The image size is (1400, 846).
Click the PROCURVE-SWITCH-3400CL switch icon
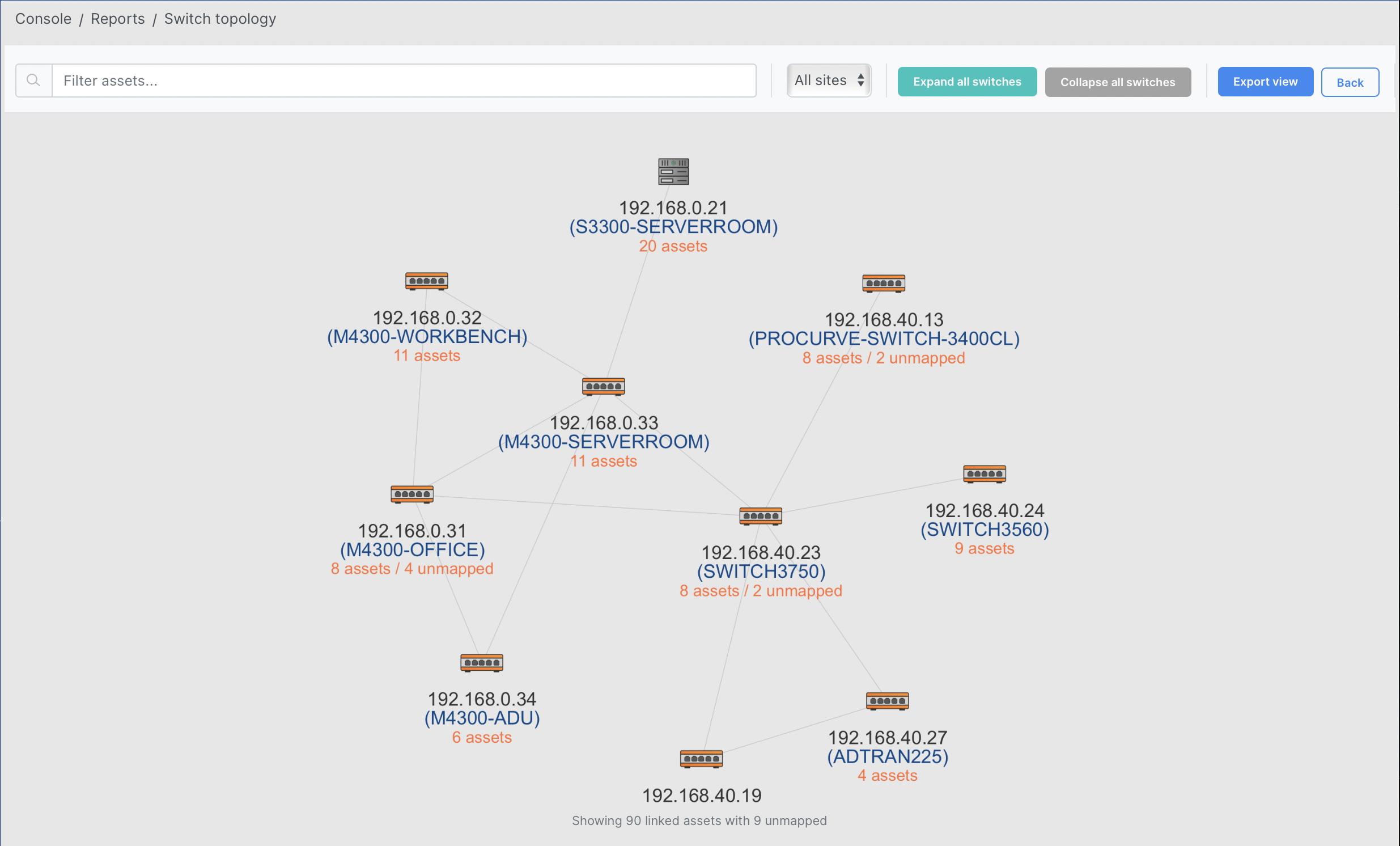point(883,283)
